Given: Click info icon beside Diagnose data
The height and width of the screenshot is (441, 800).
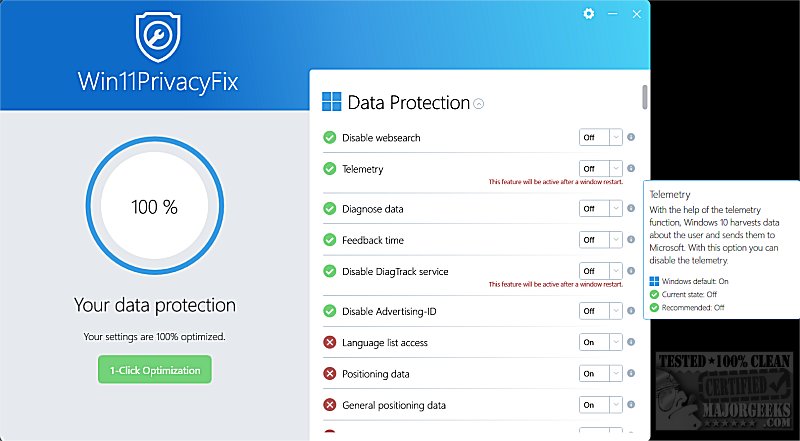Looking at the screenshot, I should (631, 208).
